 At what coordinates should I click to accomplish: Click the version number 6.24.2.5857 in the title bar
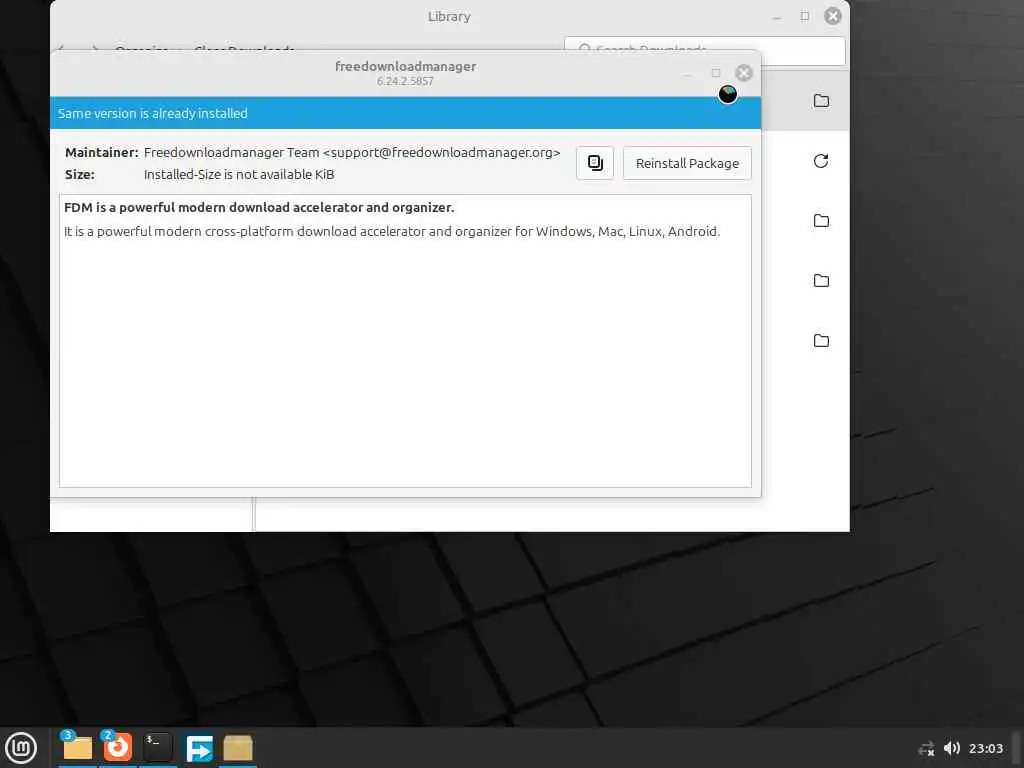(405, 82)
